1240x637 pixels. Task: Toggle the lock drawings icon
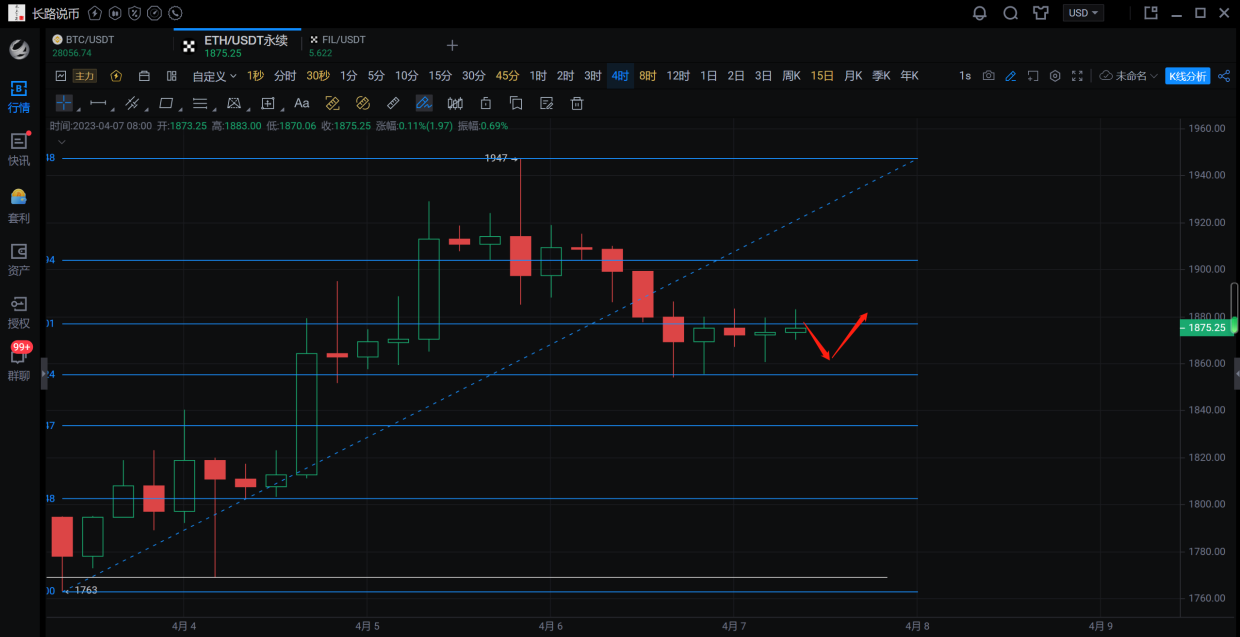[485, 103]
